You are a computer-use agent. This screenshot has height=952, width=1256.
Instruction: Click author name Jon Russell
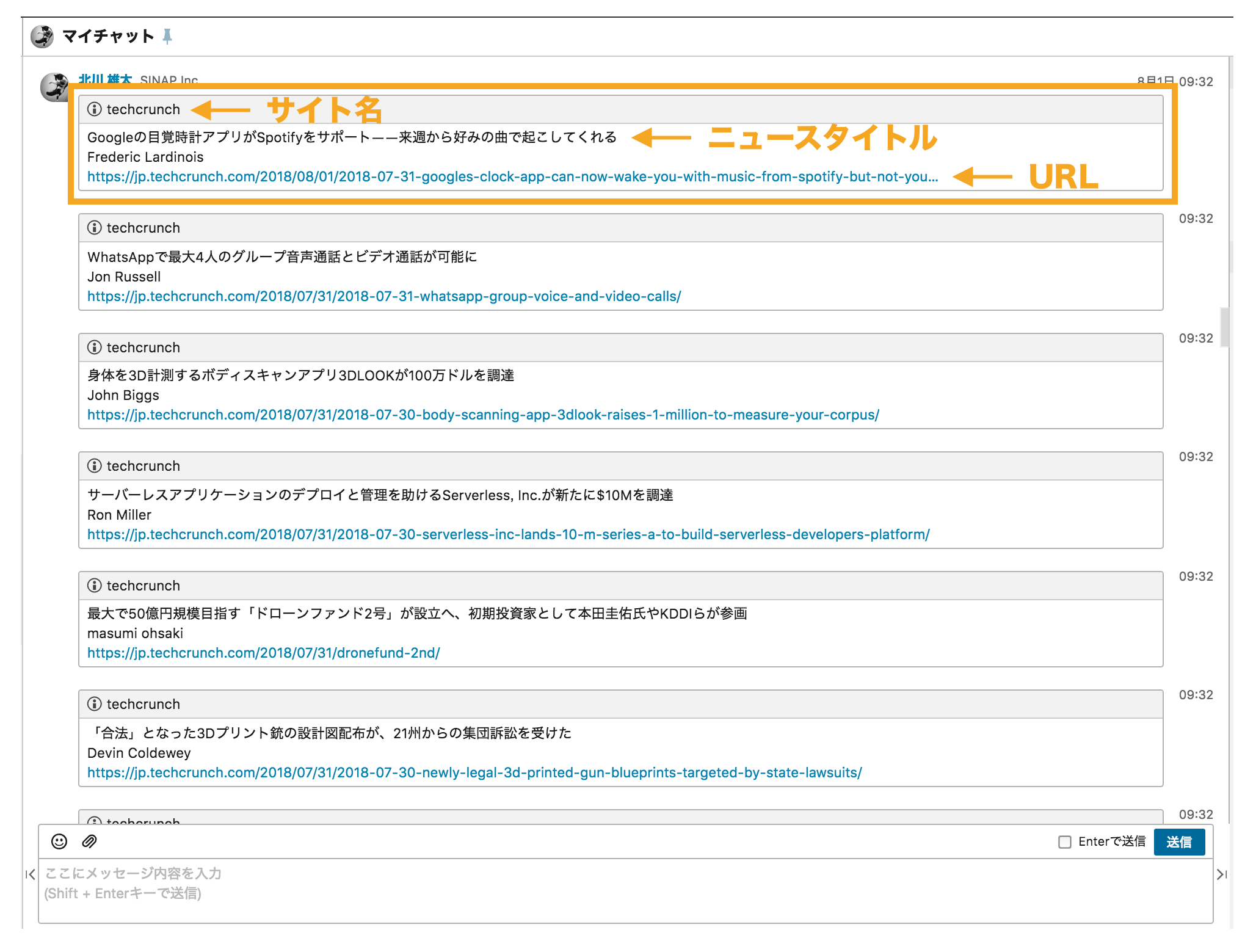[x=124, y=277]
